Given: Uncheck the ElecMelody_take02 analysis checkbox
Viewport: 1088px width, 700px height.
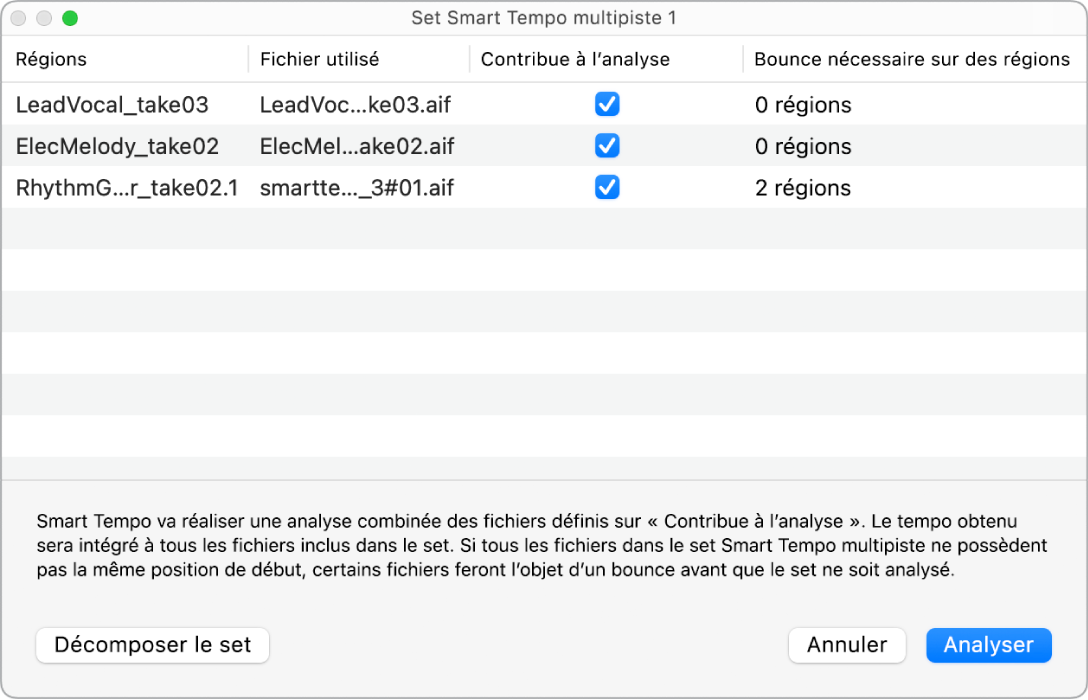Looking at the screenshot, I should (x=607, y=146).
